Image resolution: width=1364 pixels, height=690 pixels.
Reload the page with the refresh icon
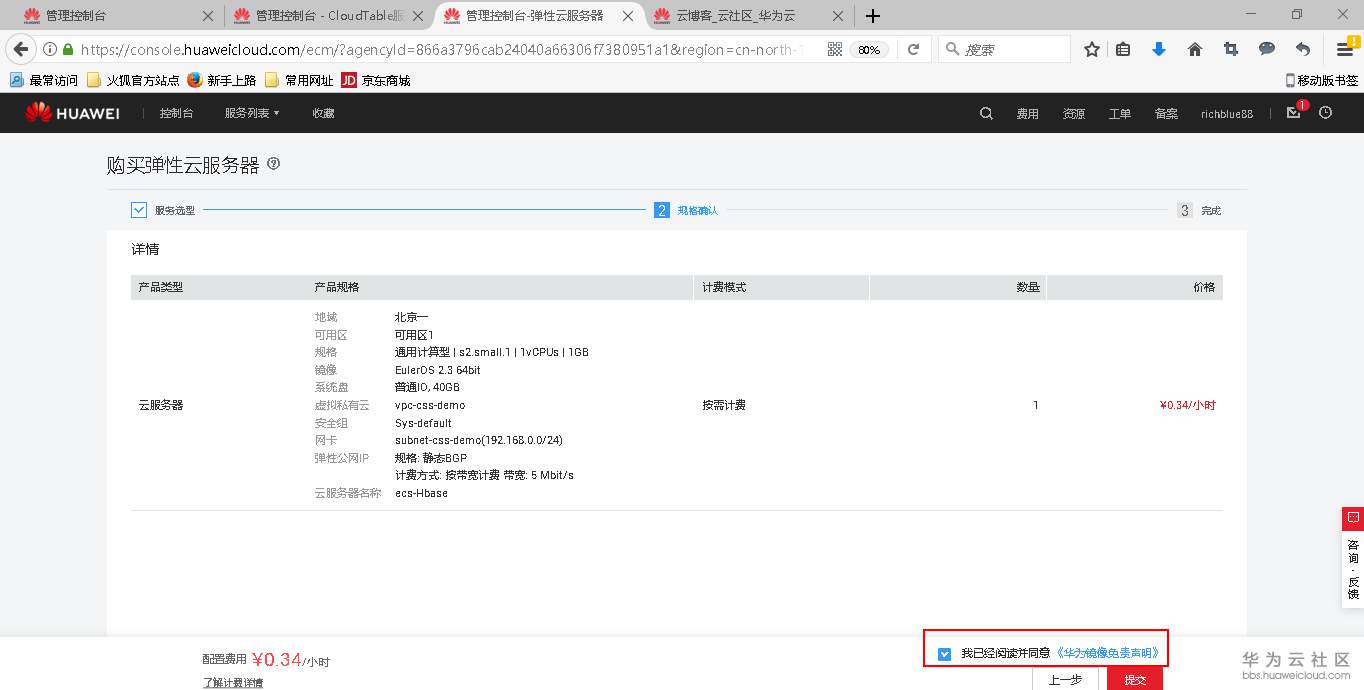click(913, 49)
